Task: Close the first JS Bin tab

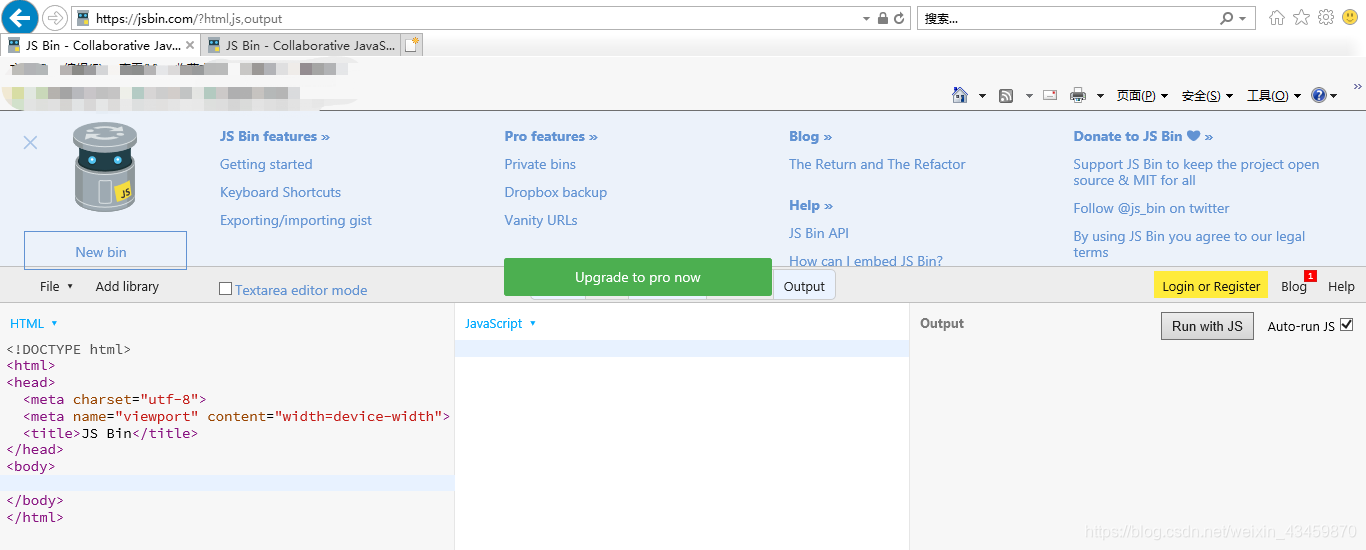Action: tap(190, 45)
